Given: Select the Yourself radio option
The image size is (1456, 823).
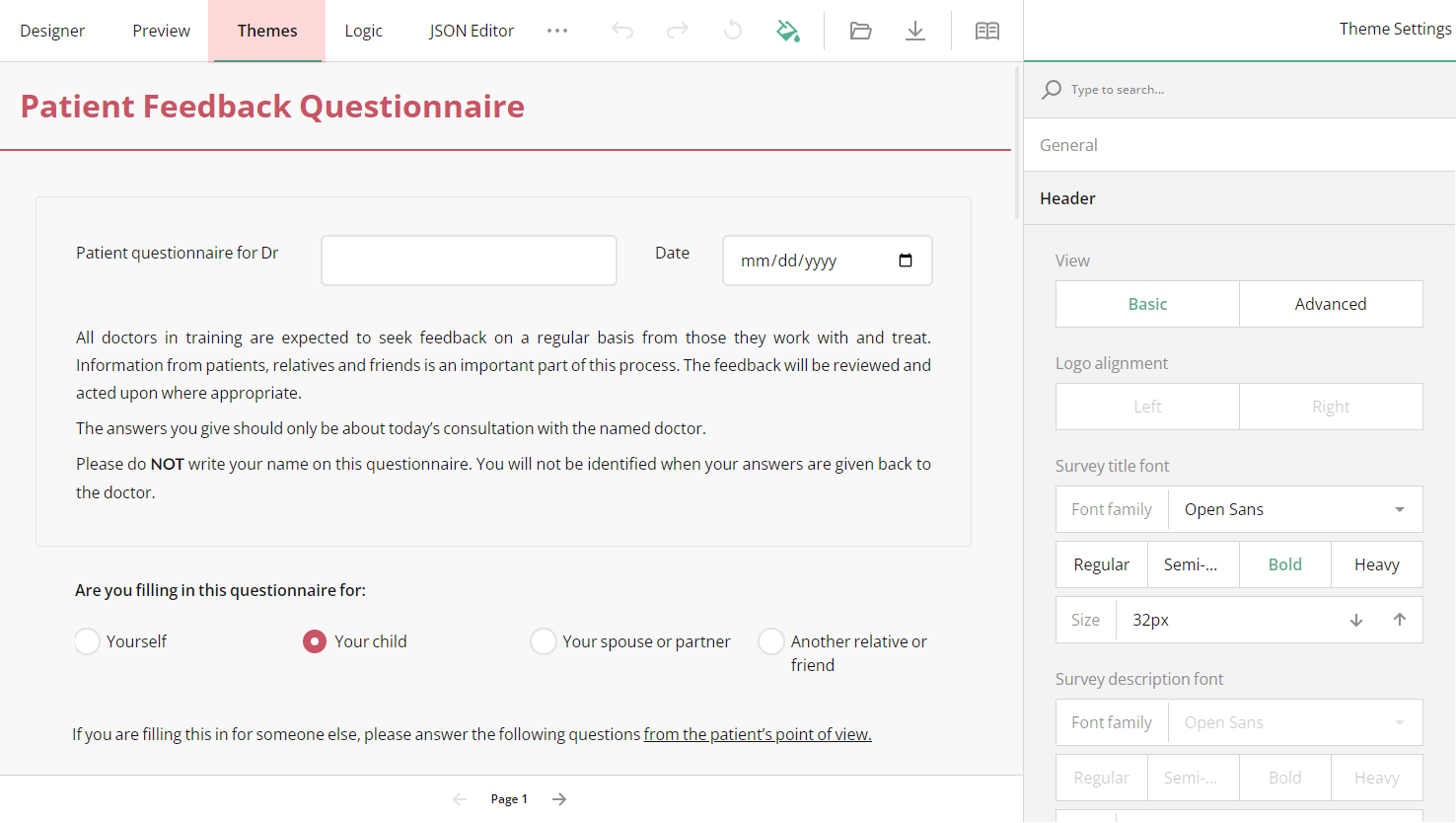Looking at the screenshot, I should tap(87, 640).
